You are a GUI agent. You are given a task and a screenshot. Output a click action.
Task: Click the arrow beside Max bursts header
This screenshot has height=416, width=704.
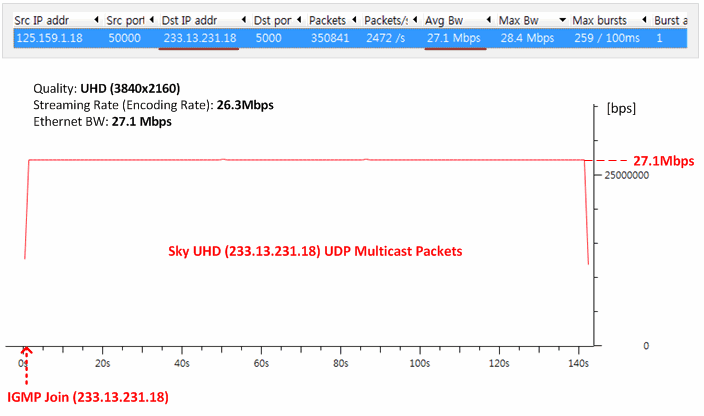point(644,20)
